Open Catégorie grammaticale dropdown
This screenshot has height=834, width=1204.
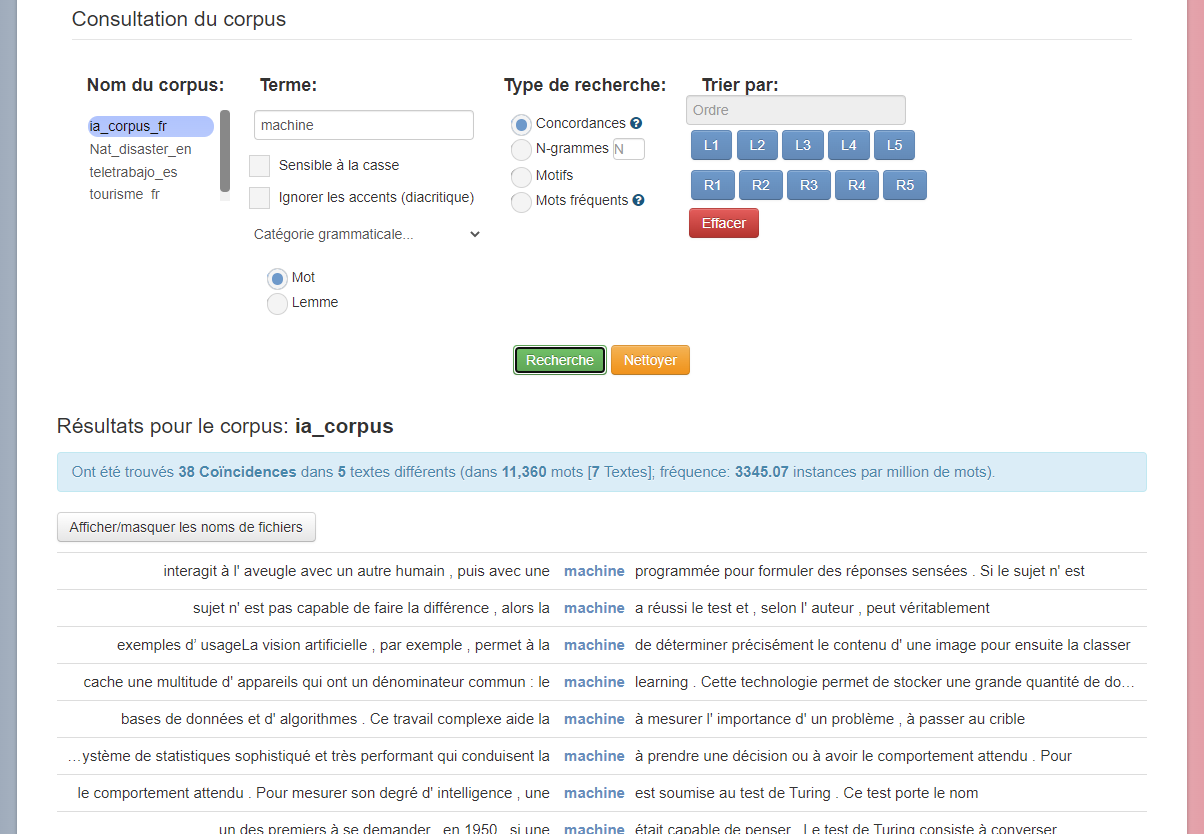point(367,234)
